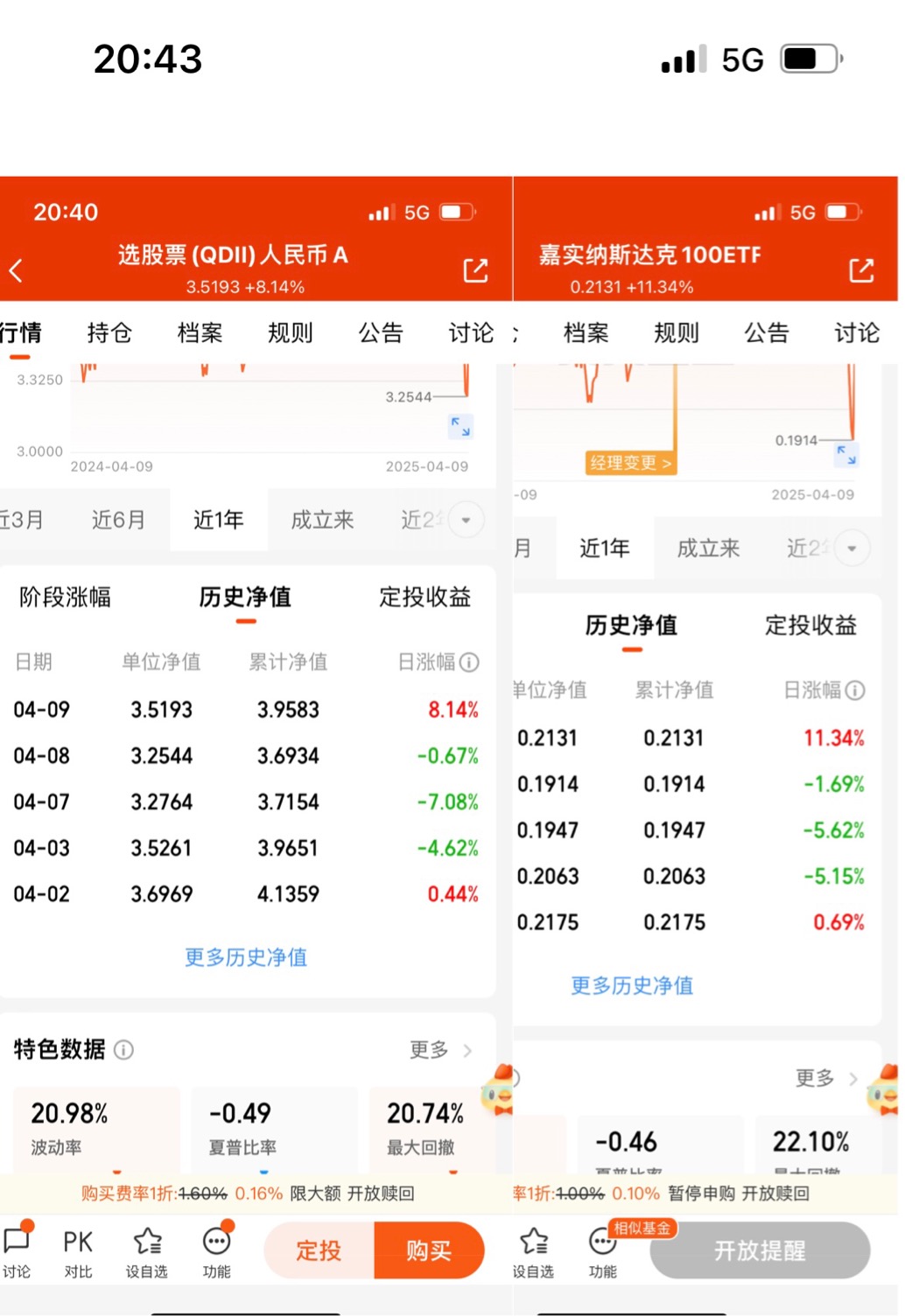905x1316 pixels.
Task: Select 近1年 period in left chart
Action: pos(219,520)
